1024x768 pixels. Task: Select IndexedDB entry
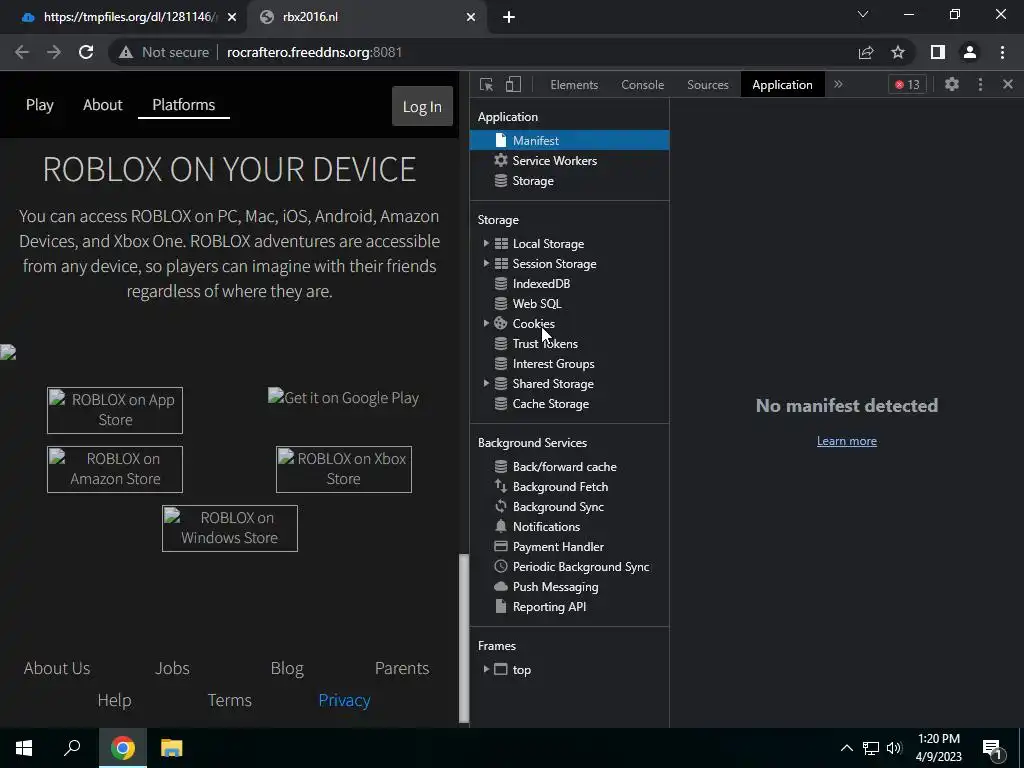(541, 283)
